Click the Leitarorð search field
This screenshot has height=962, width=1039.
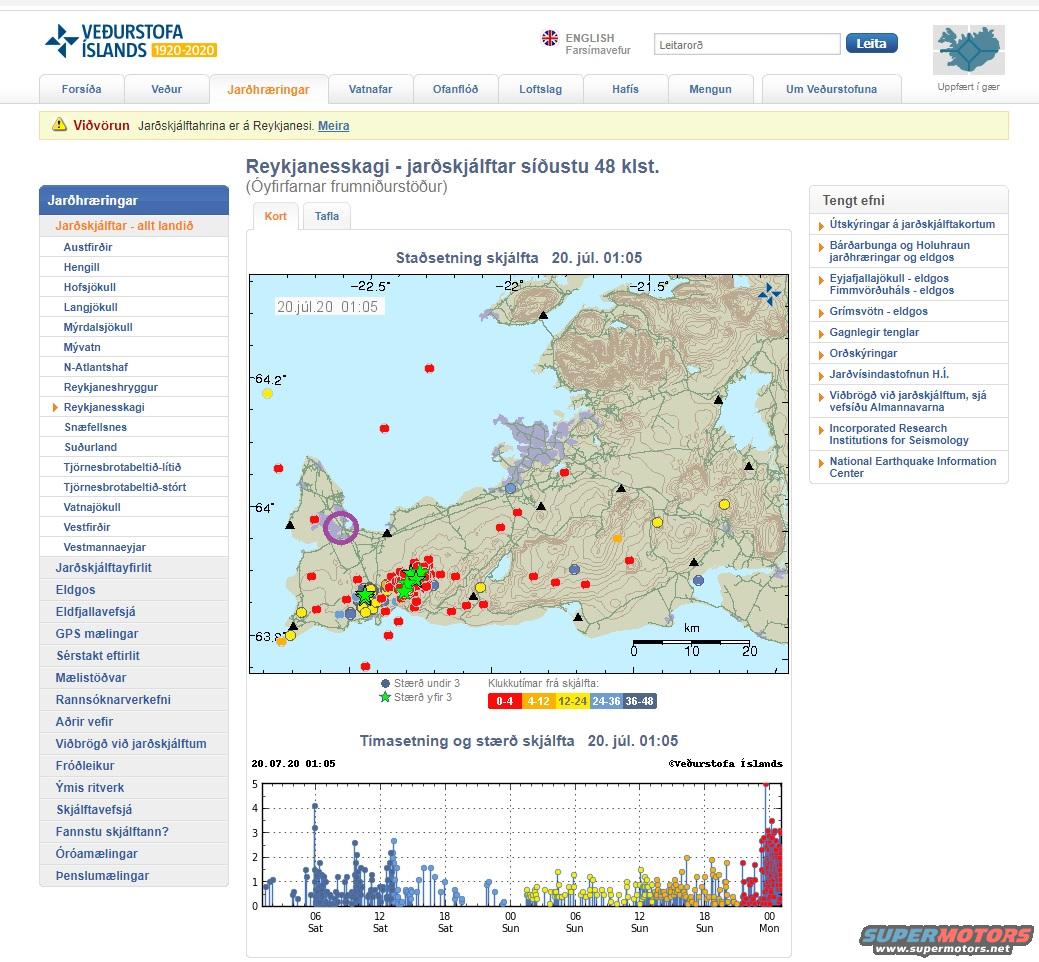[x=746, y=44]
